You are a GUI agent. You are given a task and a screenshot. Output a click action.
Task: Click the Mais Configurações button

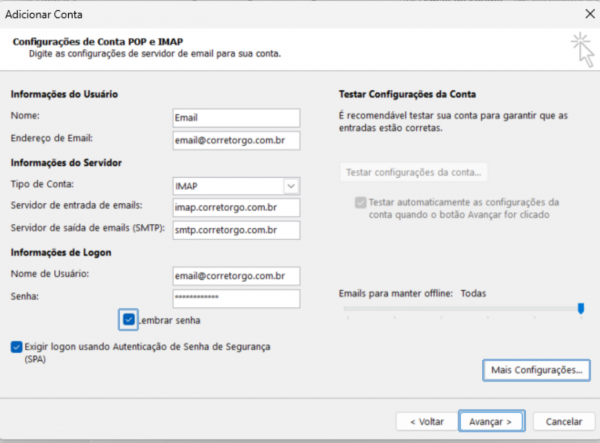pyautogui.click(x=536, y=370)
